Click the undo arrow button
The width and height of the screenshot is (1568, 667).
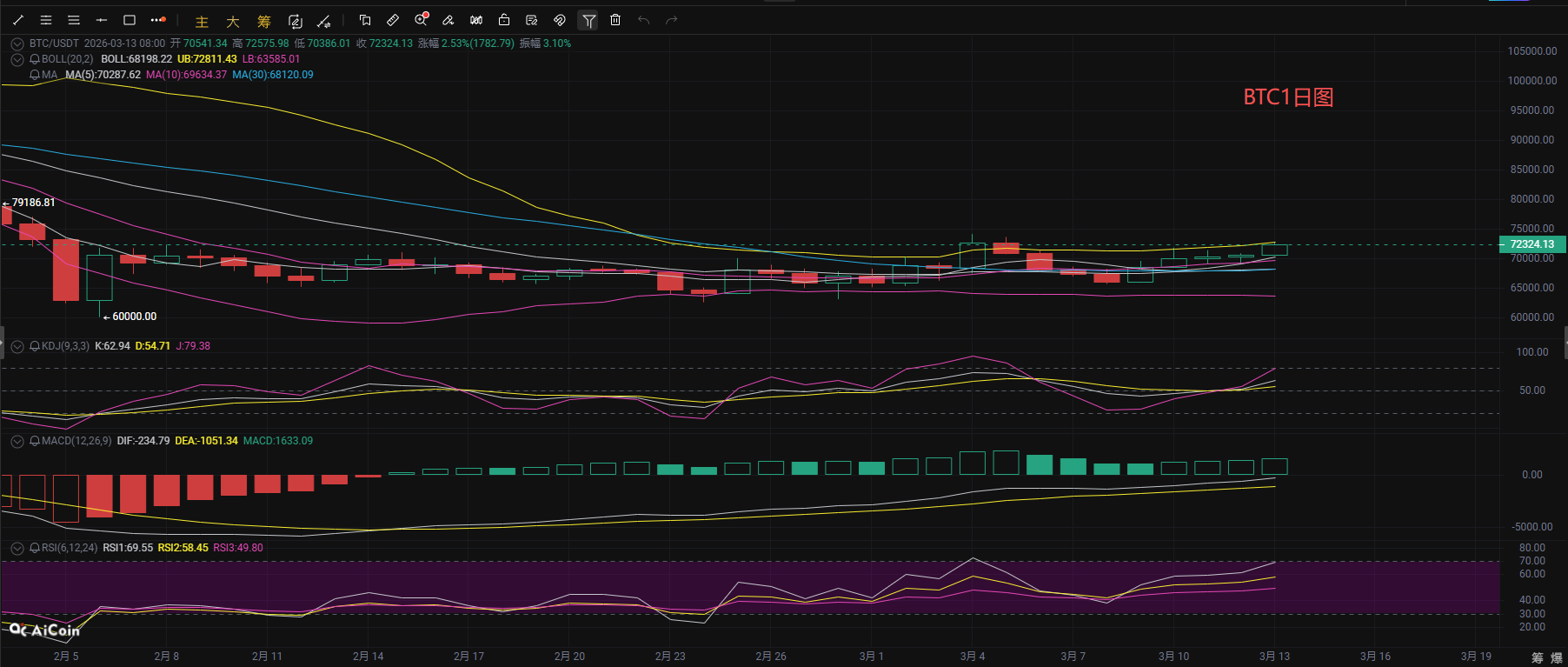tap(643, 20)
